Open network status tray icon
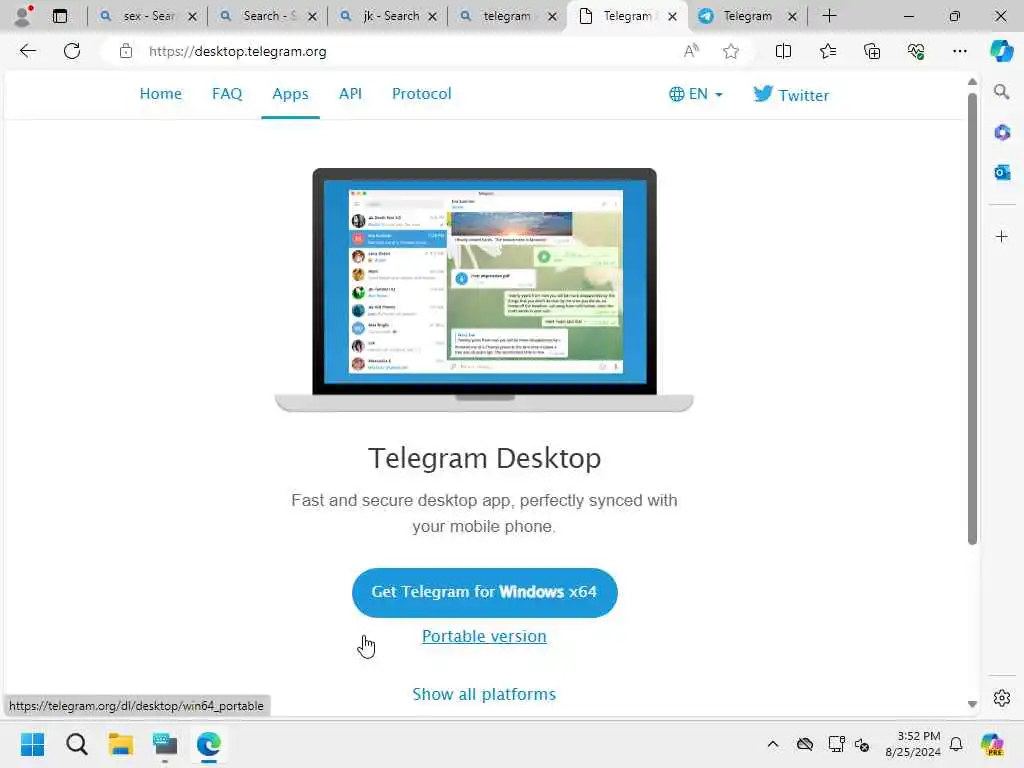1024x768 pixels. 837,744
